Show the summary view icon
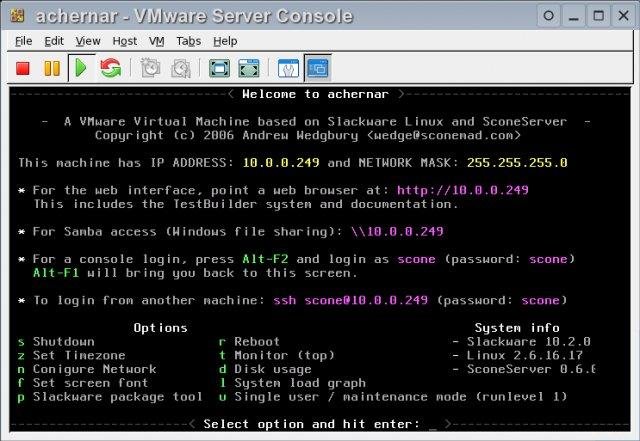 coord(288,68)
